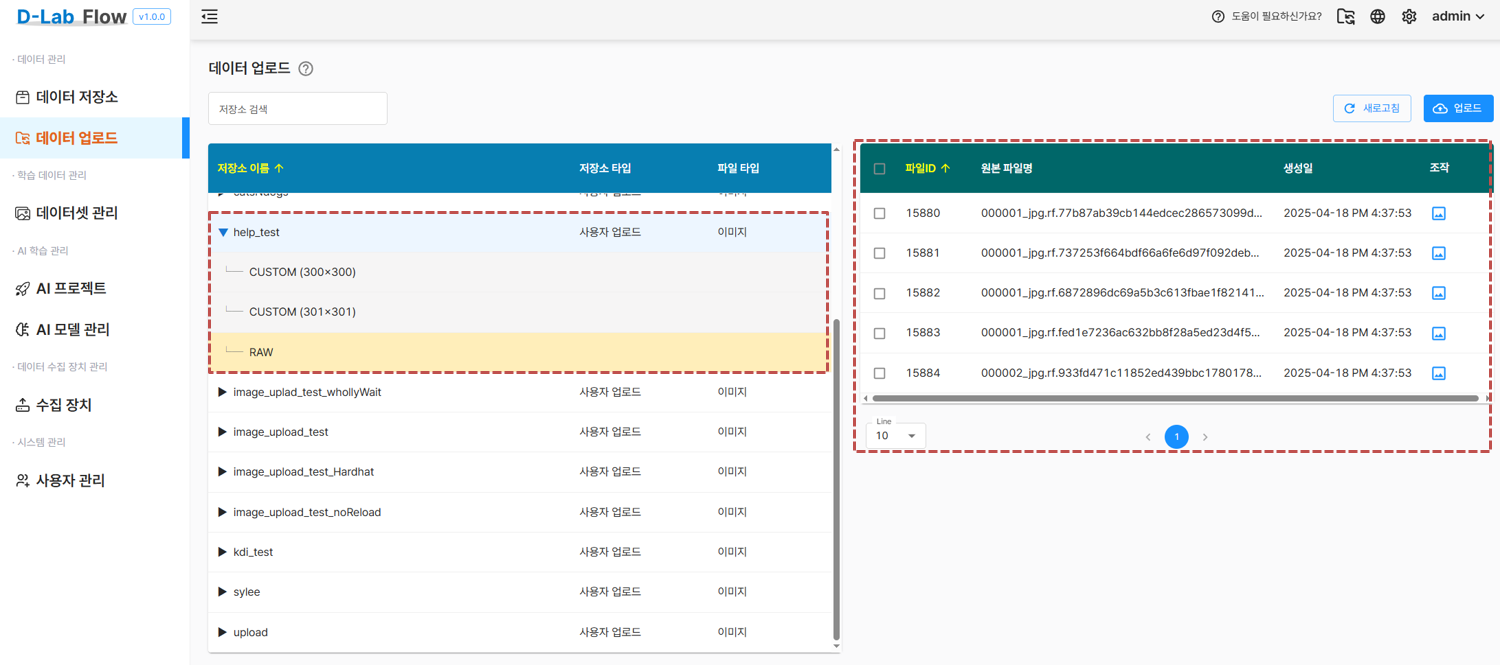Click help icon beside 데이터 업로드 title
This screenshot has height=665, width=1500.
[x=306, y=69]
